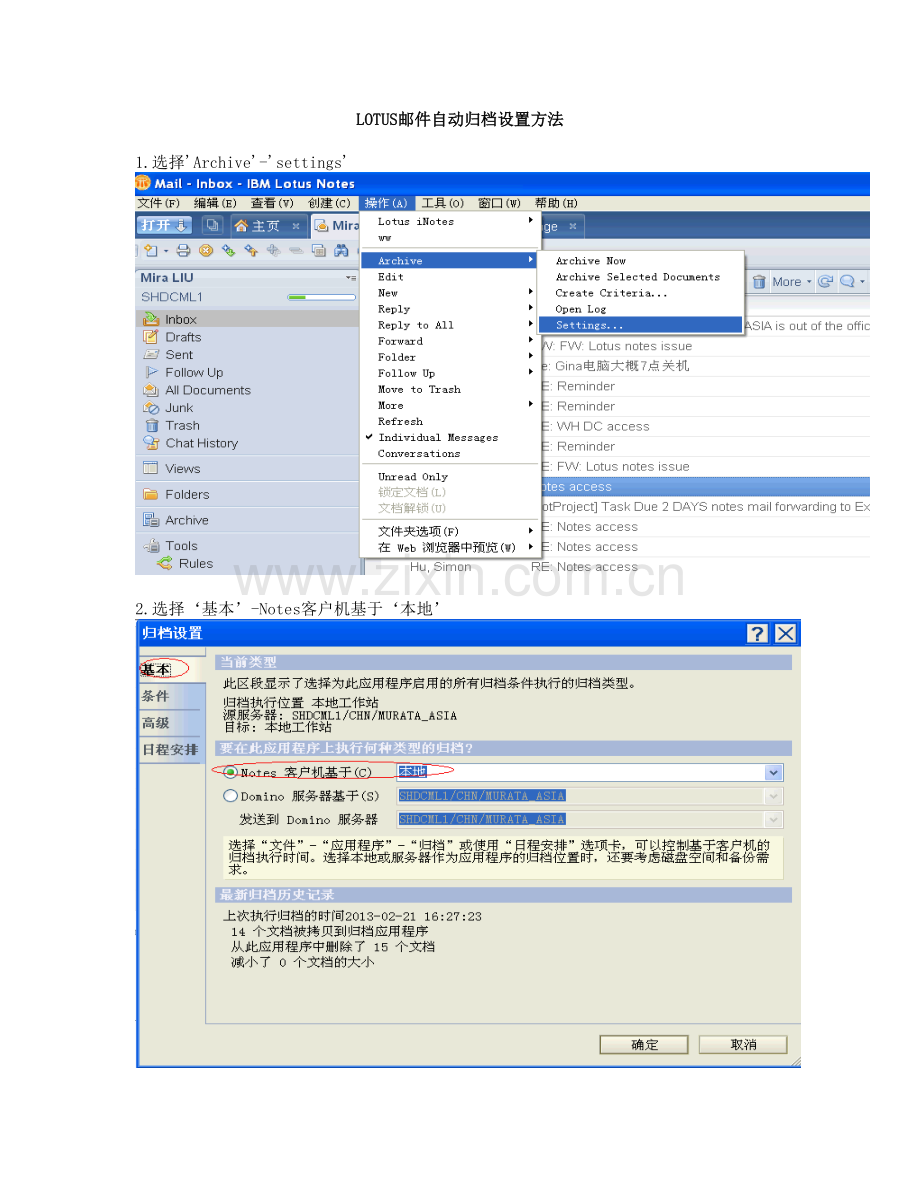Screen dimensions: 920x1191
Task: Click the cascading windows toolbar icon
Action: [x=319, y=250]
